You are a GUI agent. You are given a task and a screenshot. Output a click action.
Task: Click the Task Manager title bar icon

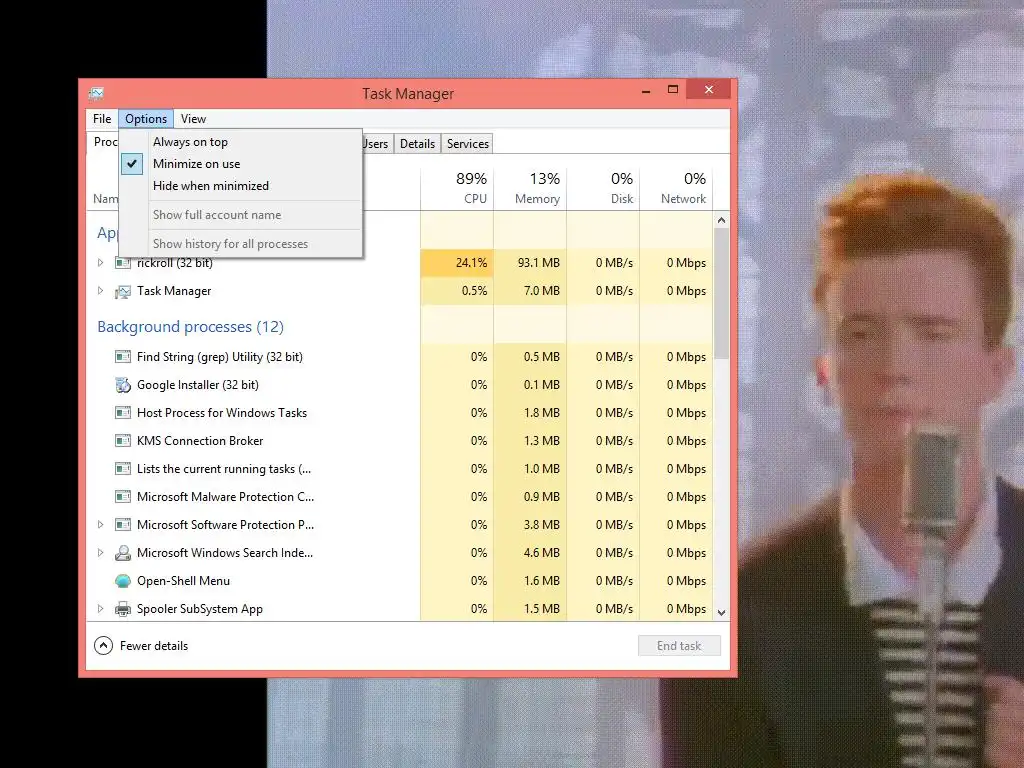97,93
